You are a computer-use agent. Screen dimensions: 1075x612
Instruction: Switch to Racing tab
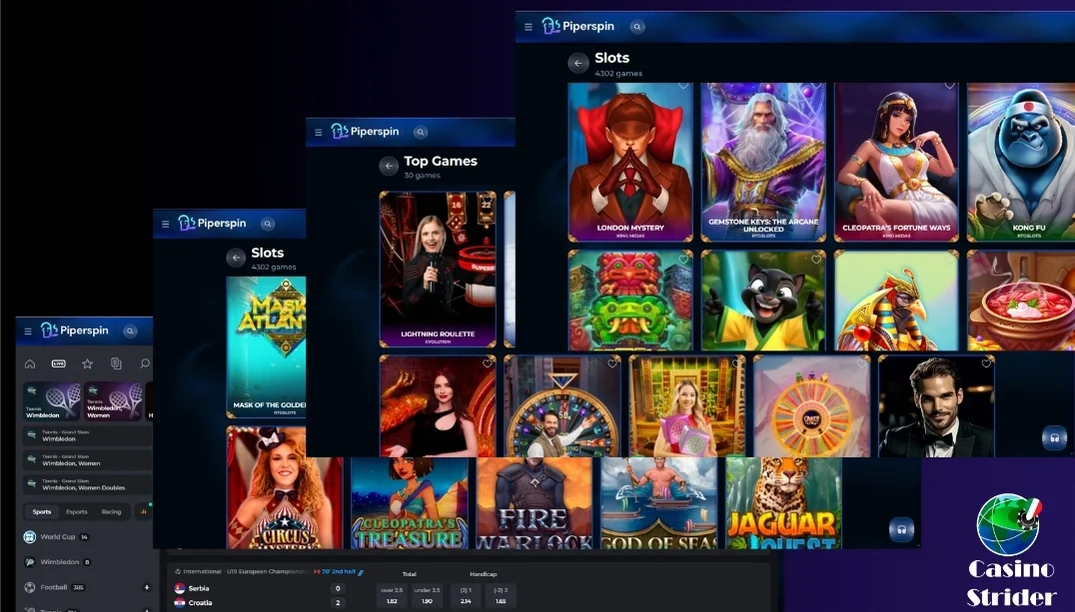111,512
